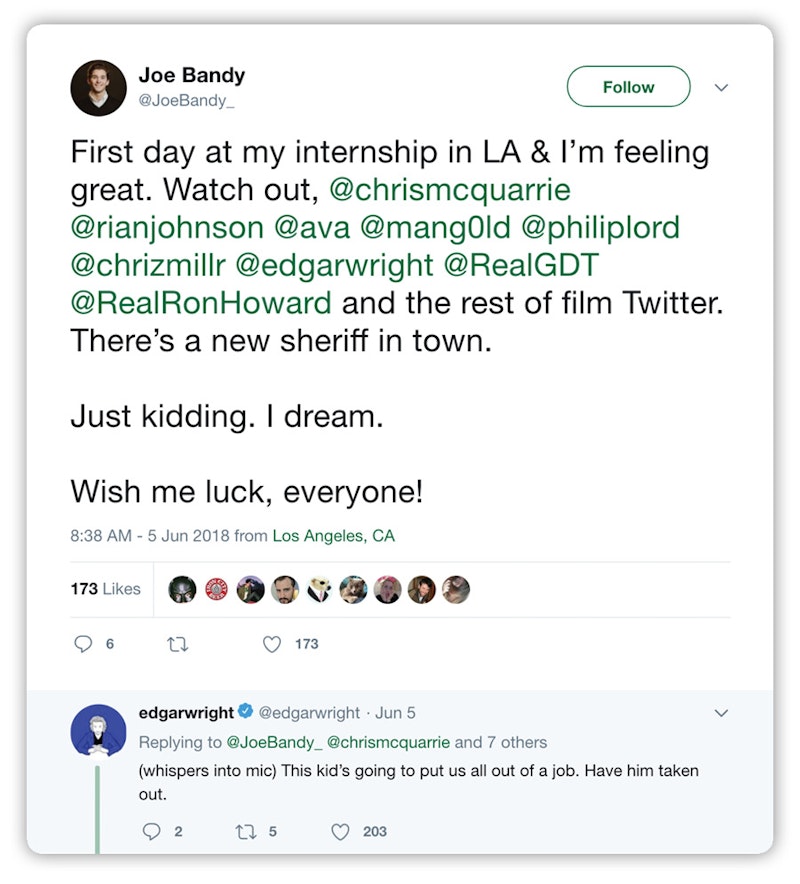Click edgarwright's verified badge
The height and width of the screenshot is (884, 800).
[245, 713]
